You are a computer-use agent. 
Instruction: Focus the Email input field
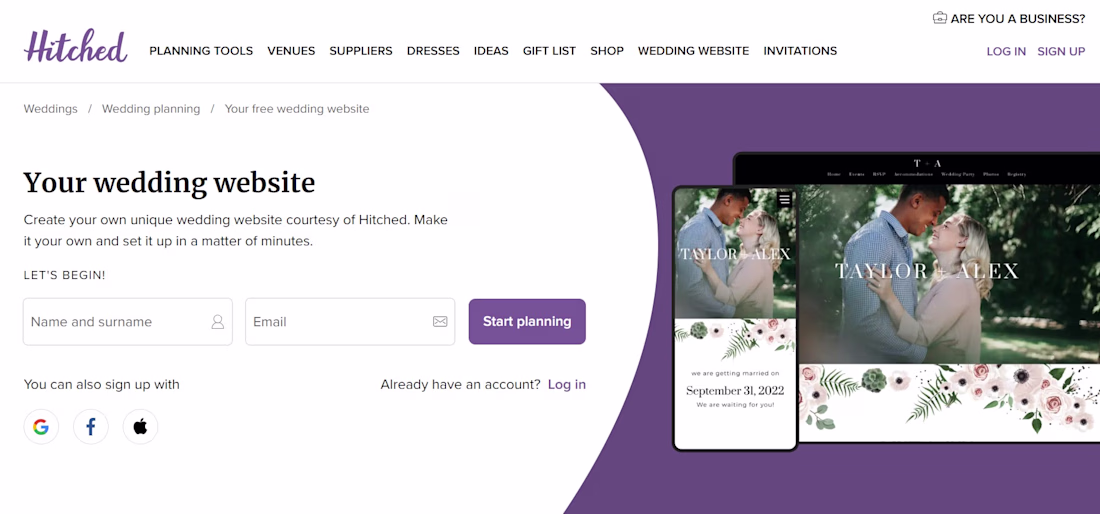point(350,322)
